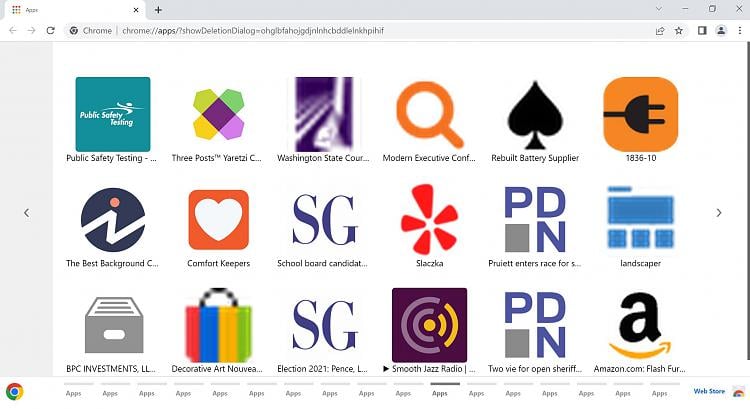This screenshot has height=409, width=750.
Task: Click the label 'Comfort Keepers'
Action: click(219, 264)
